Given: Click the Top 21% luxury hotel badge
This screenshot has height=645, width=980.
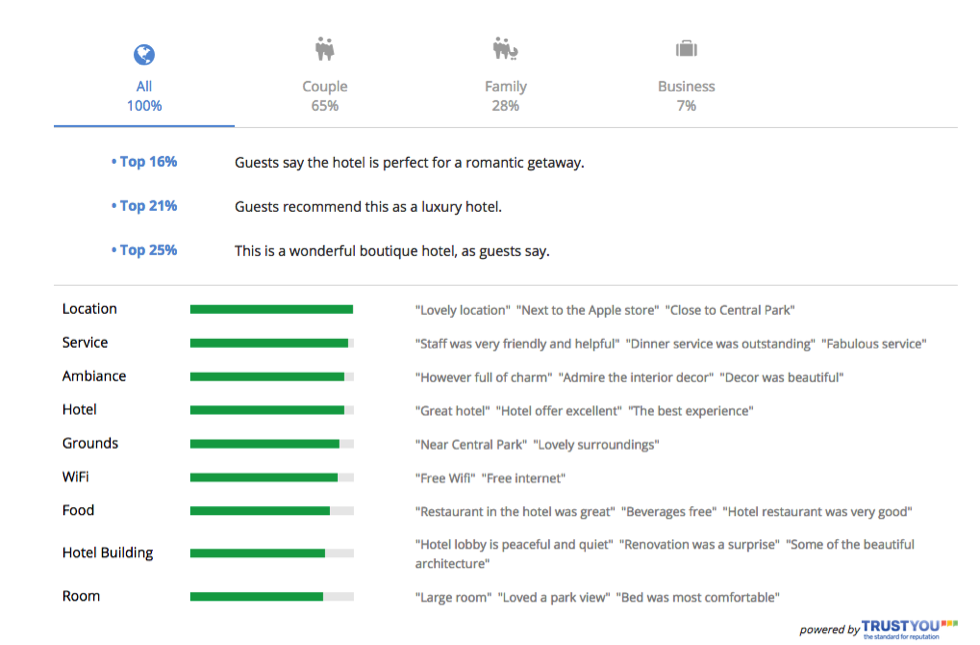Looking at the screenshot, I should coord(145,206).
